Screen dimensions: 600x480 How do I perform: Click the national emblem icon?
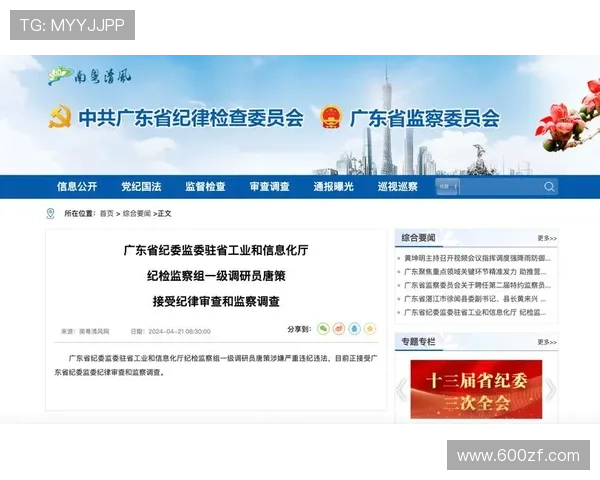(331, 117)
